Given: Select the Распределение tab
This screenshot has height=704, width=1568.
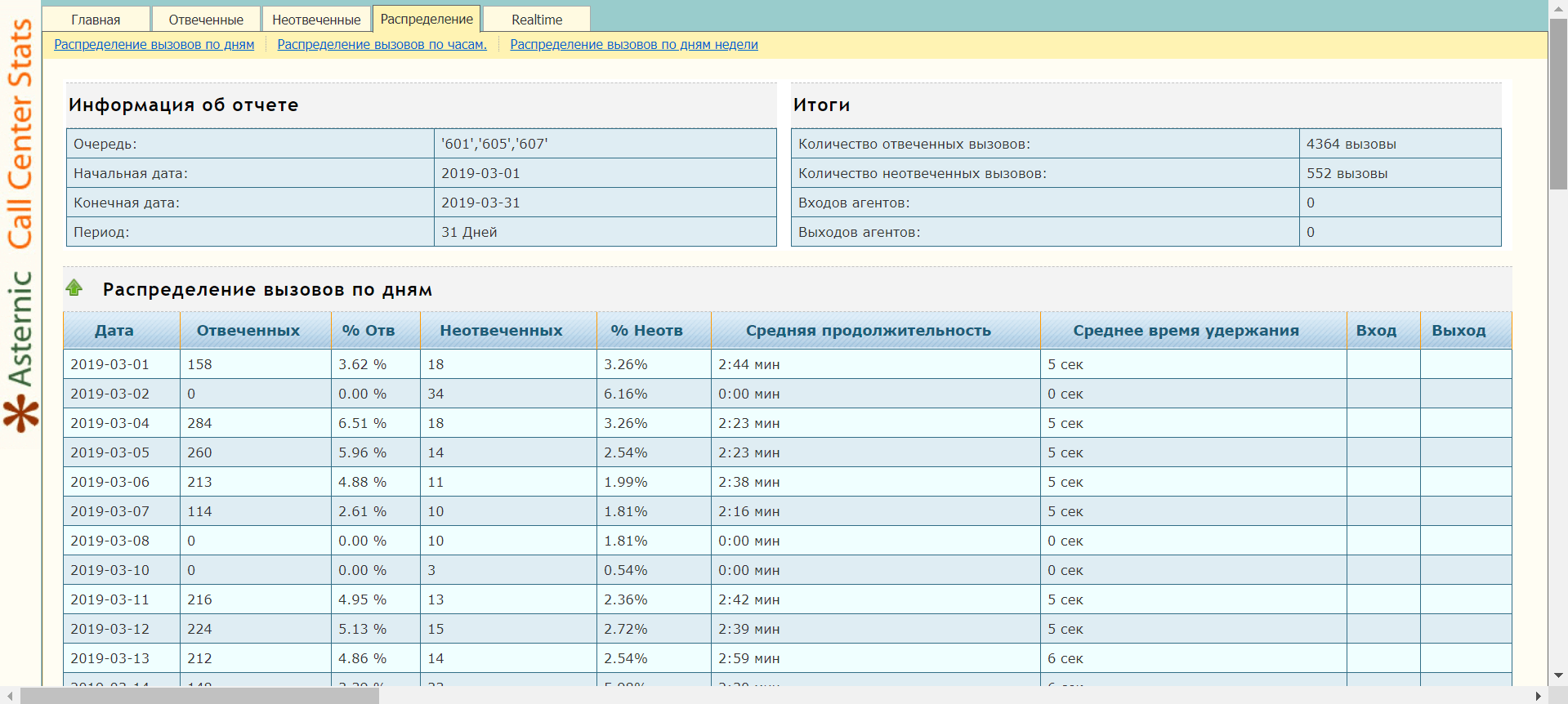Looking at the screenshot, I should [427, 19].
